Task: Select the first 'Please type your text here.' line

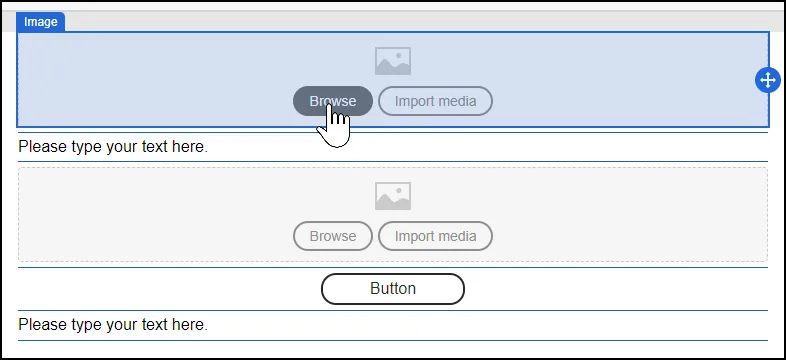Action: (113, 147)
